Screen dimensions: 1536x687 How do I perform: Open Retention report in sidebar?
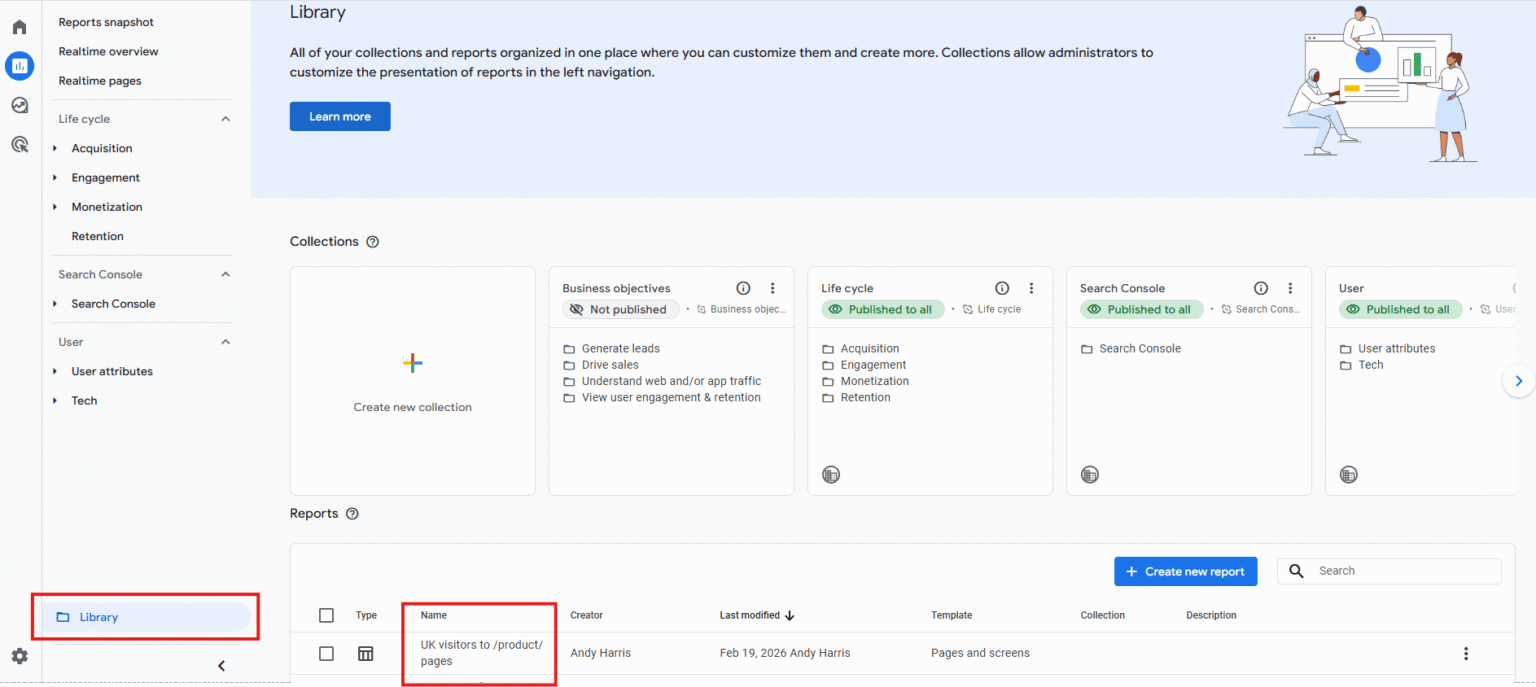tap(98, 237)
